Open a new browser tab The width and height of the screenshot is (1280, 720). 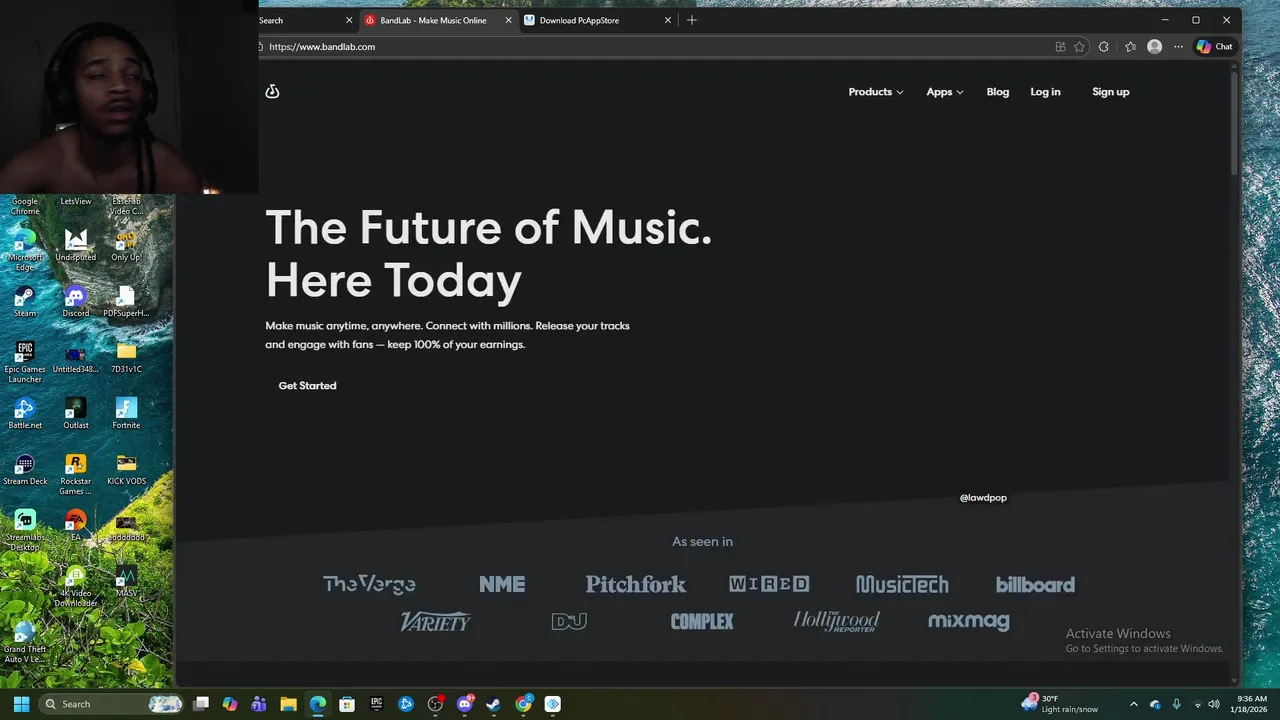[692, 20]
